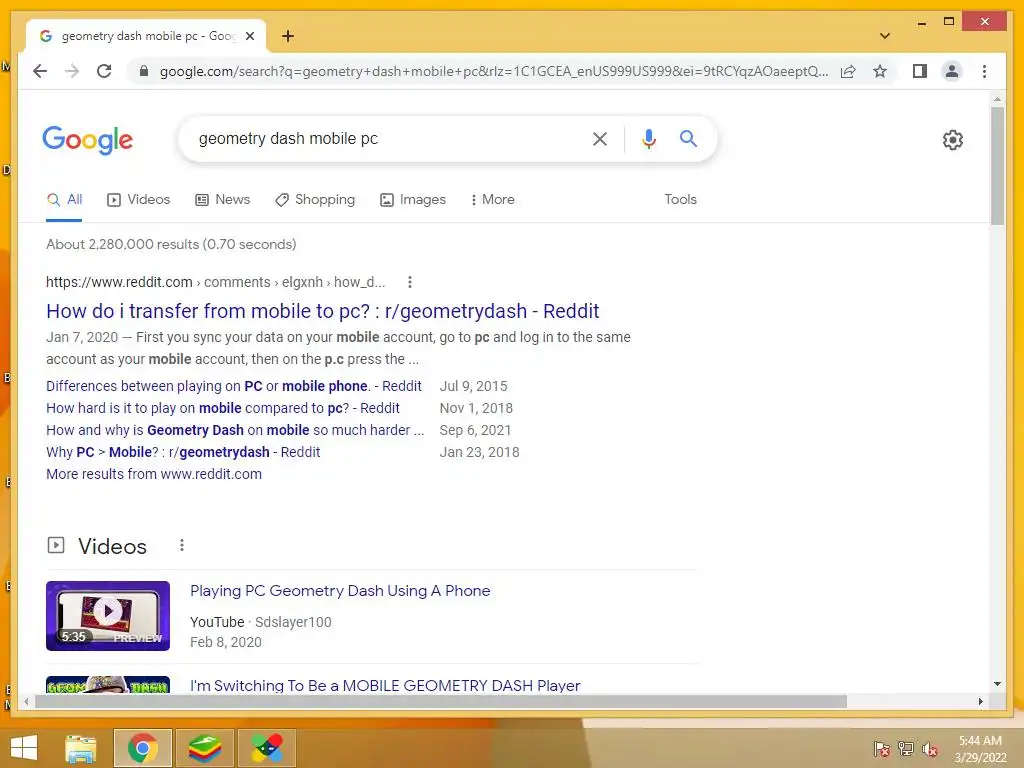Image resolution: width=1024 pixels, height=768 pixels.
Task: Reload the current page
Action: [104, 71]
